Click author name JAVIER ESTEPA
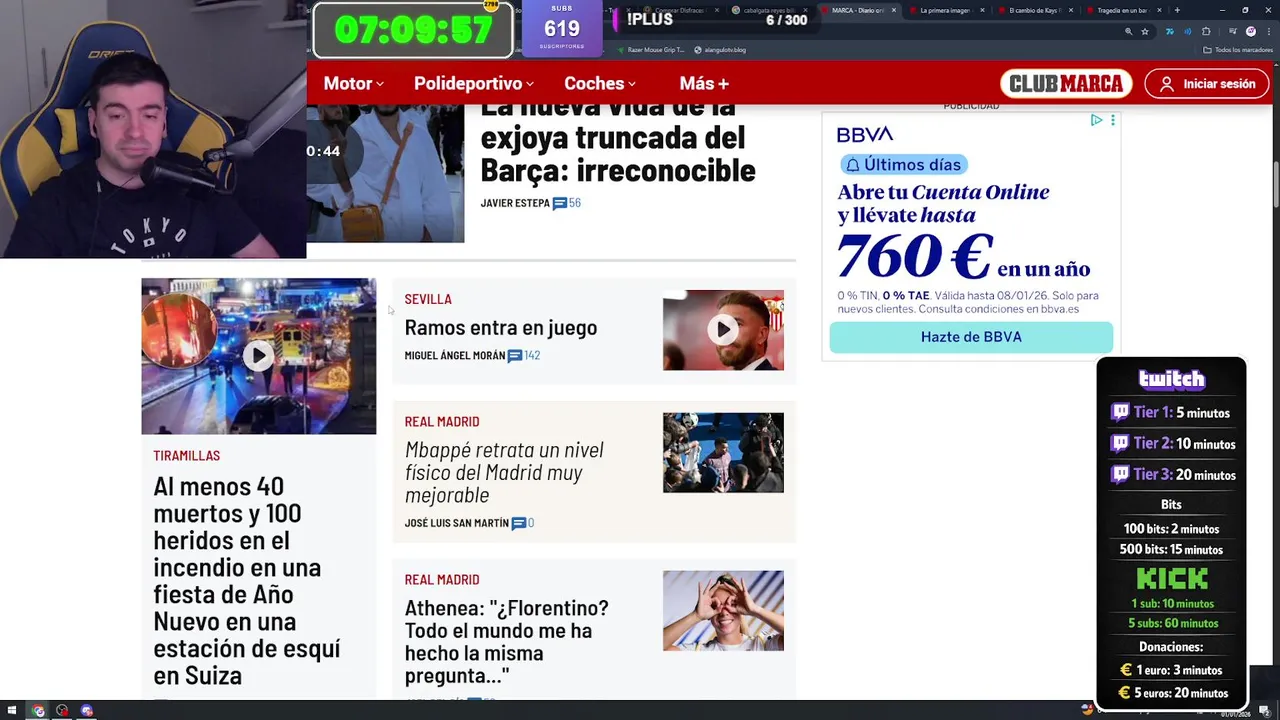This screenshot has height=720, width=1280. [x=515, y=203]
